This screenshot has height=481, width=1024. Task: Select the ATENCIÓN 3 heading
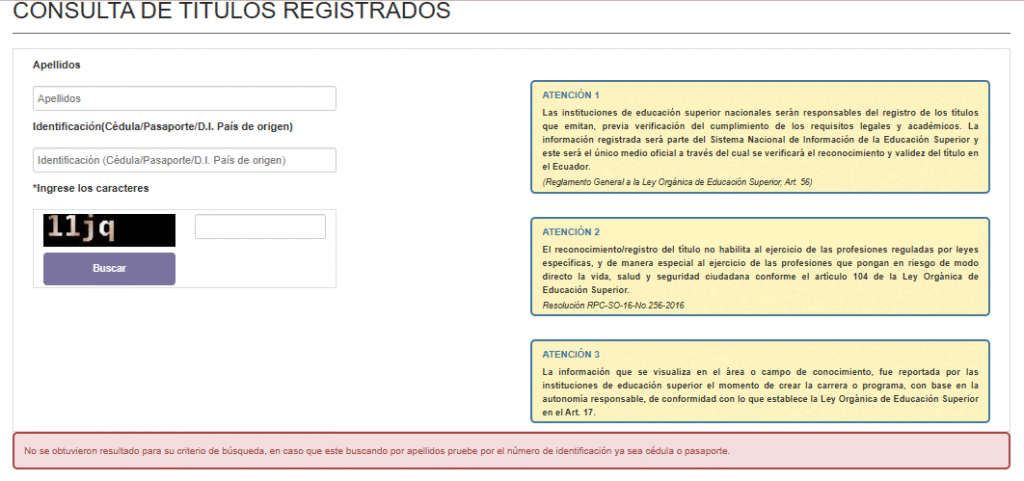pos(570,354)
